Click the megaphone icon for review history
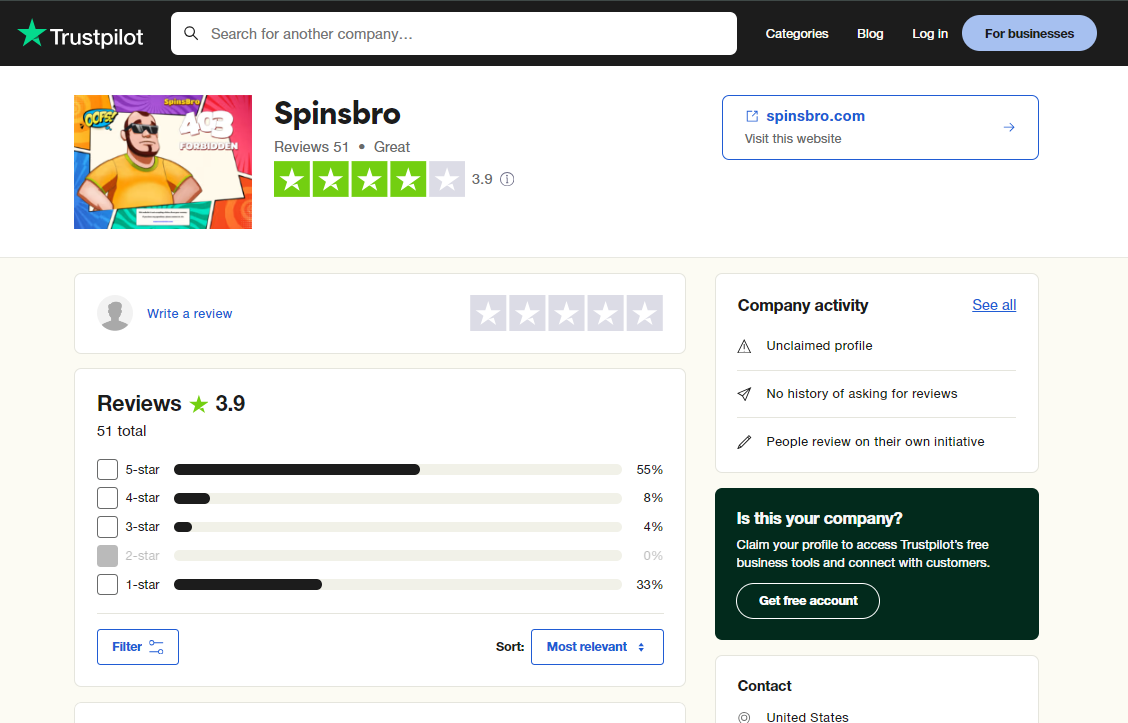Image resolution: width=1128 pixels, height=723 pixels. pos(744,393)
